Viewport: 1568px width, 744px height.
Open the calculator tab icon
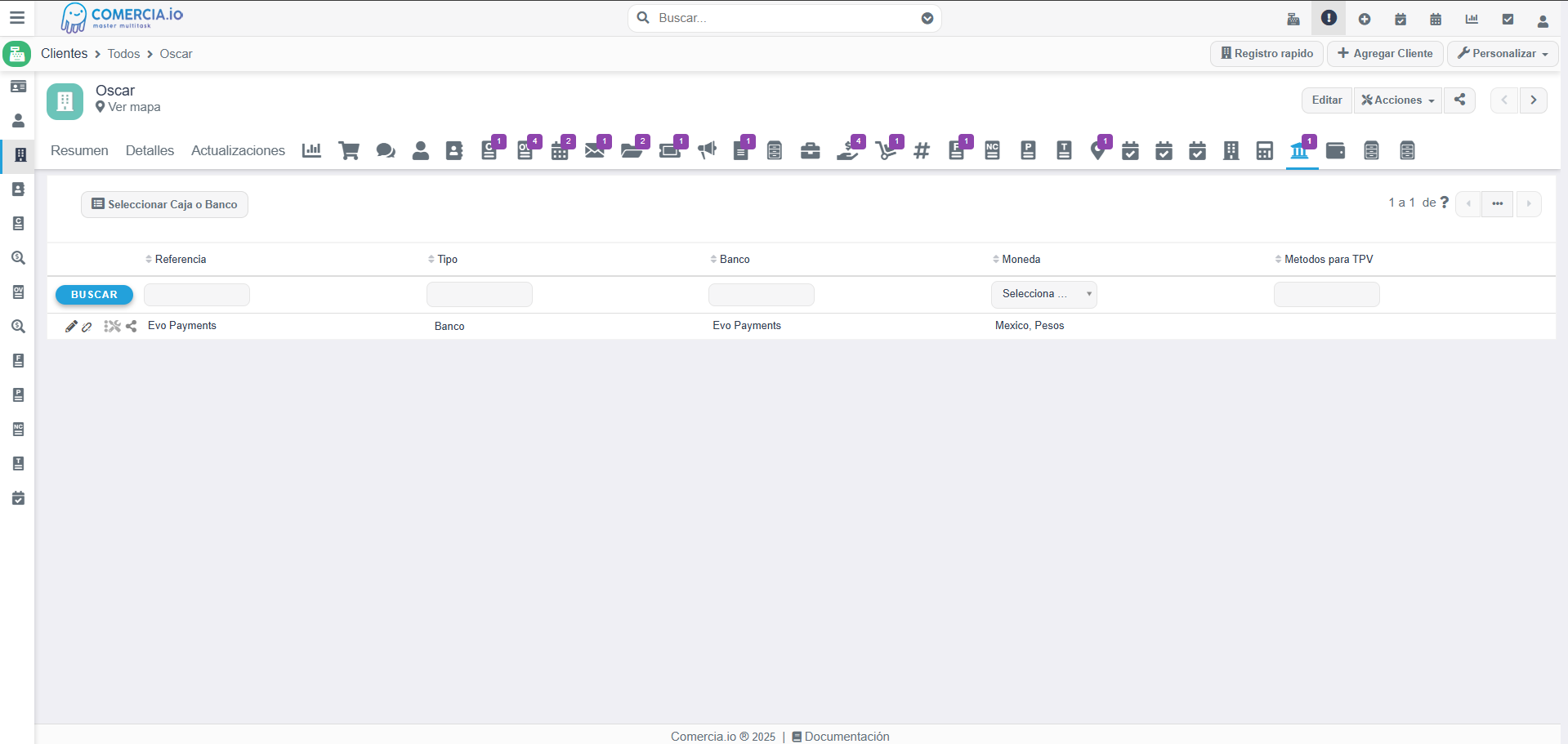click(x=1265, y=150)
